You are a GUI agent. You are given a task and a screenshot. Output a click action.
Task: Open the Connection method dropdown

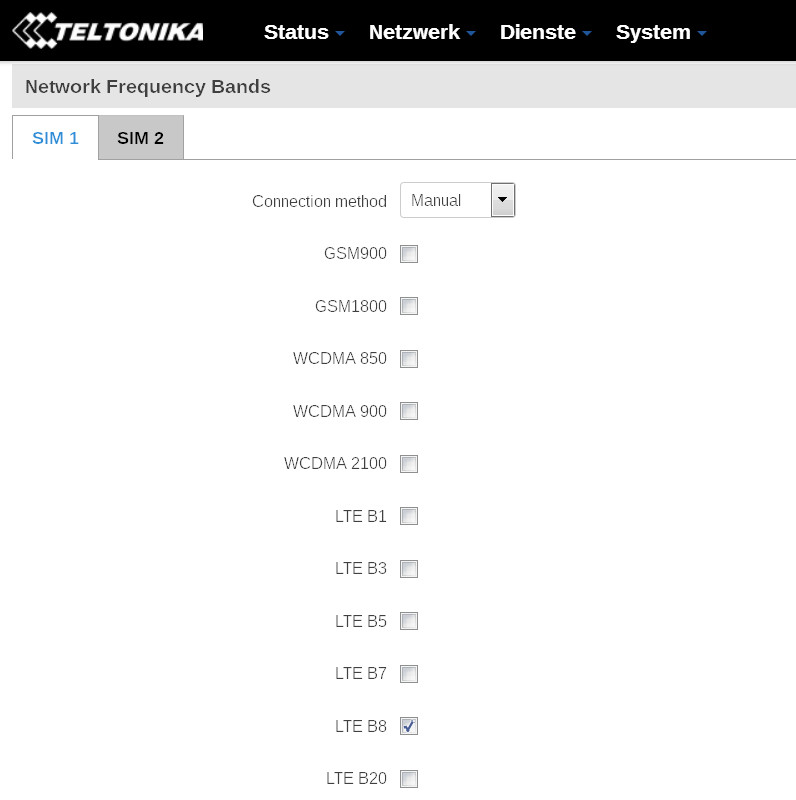457,201
